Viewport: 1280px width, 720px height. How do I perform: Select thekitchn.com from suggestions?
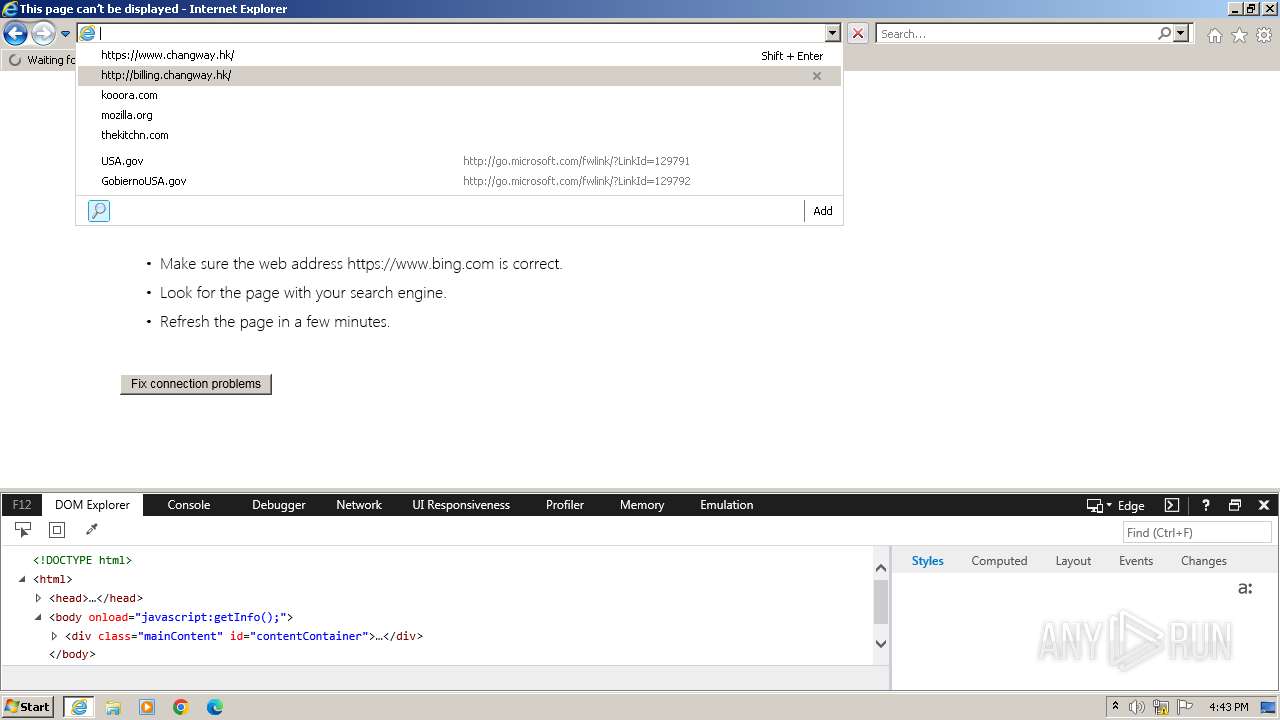460,136
